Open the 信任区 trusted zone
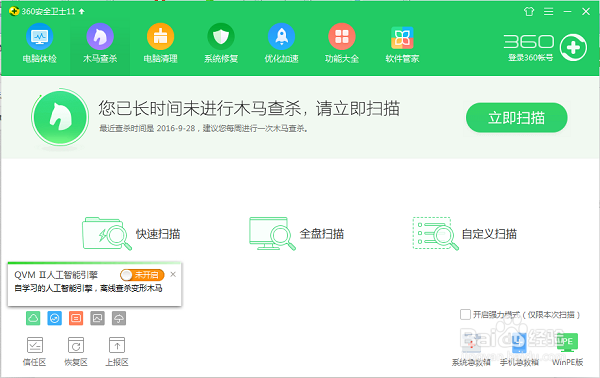The image size is (600, 378). tap(34, 351)
